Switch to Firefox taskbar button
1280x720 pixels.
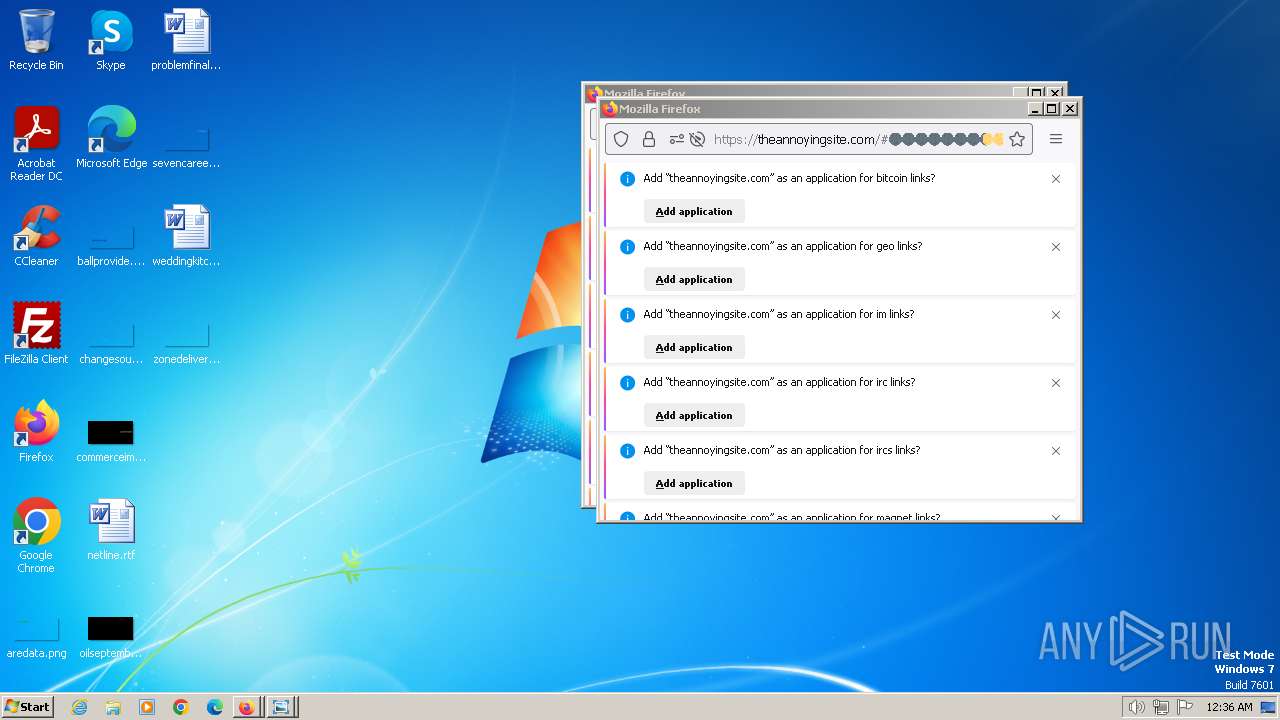tap(247, 707)
